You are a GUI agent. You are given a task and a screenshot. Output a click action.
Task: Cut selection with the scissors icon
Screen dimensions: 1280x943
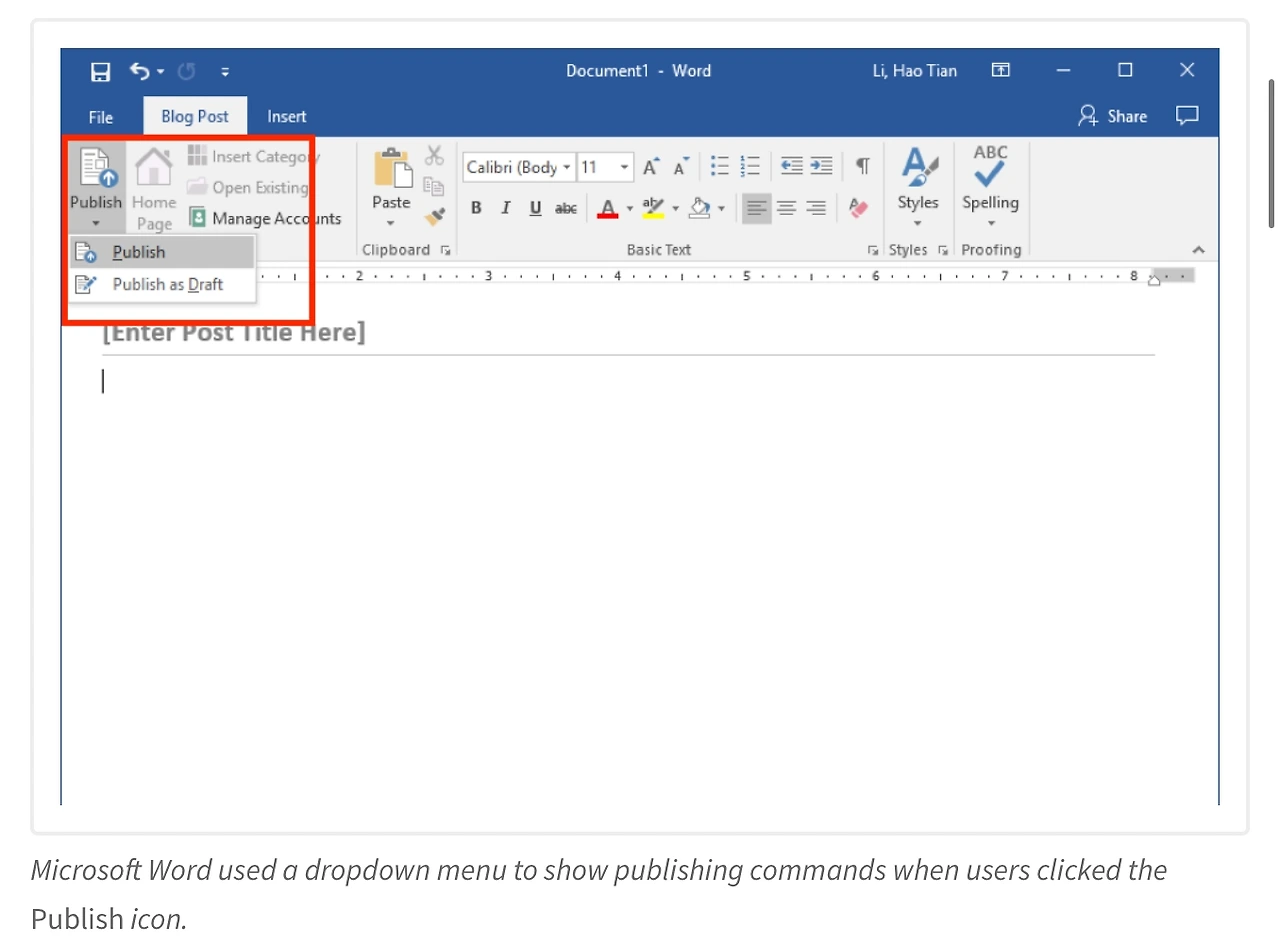click(x=434, y=156)
